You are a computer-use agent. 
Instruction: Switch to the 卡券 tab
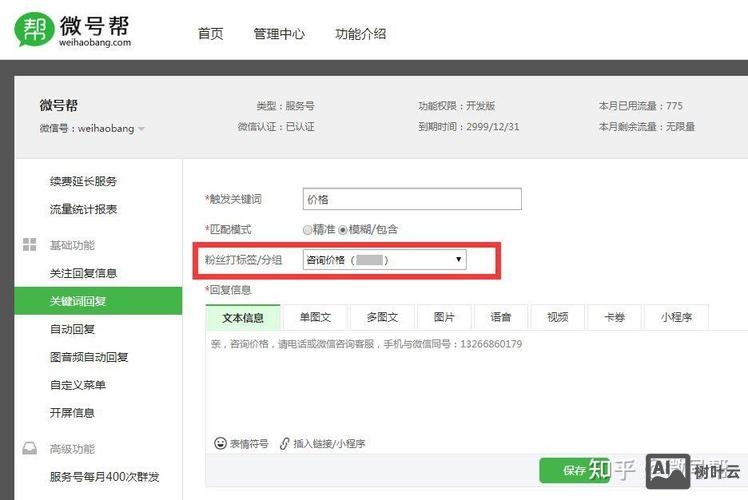pos(614,317)
